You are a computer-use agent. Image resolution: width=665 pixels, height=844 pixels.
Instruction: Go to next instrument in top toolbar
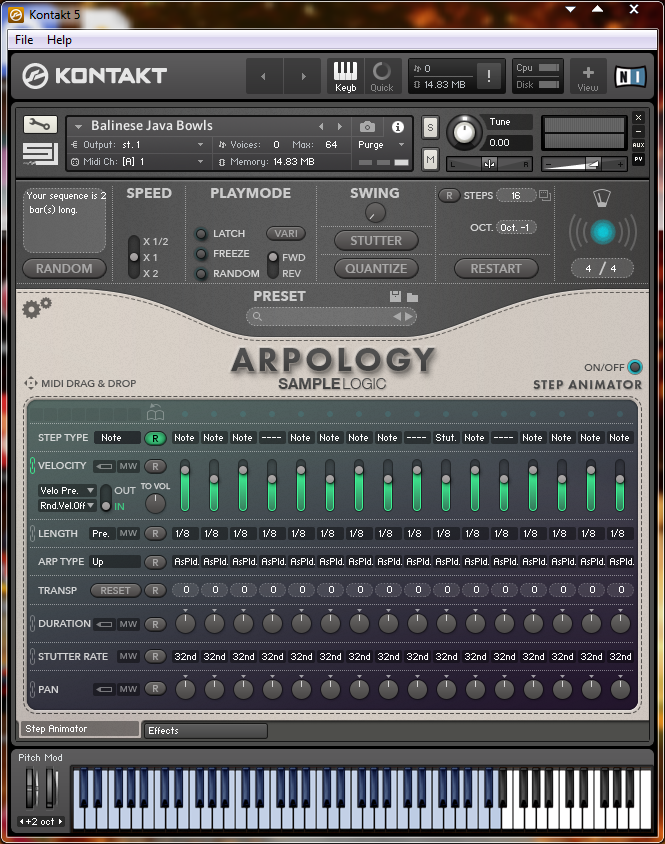(x=303, y=76)
